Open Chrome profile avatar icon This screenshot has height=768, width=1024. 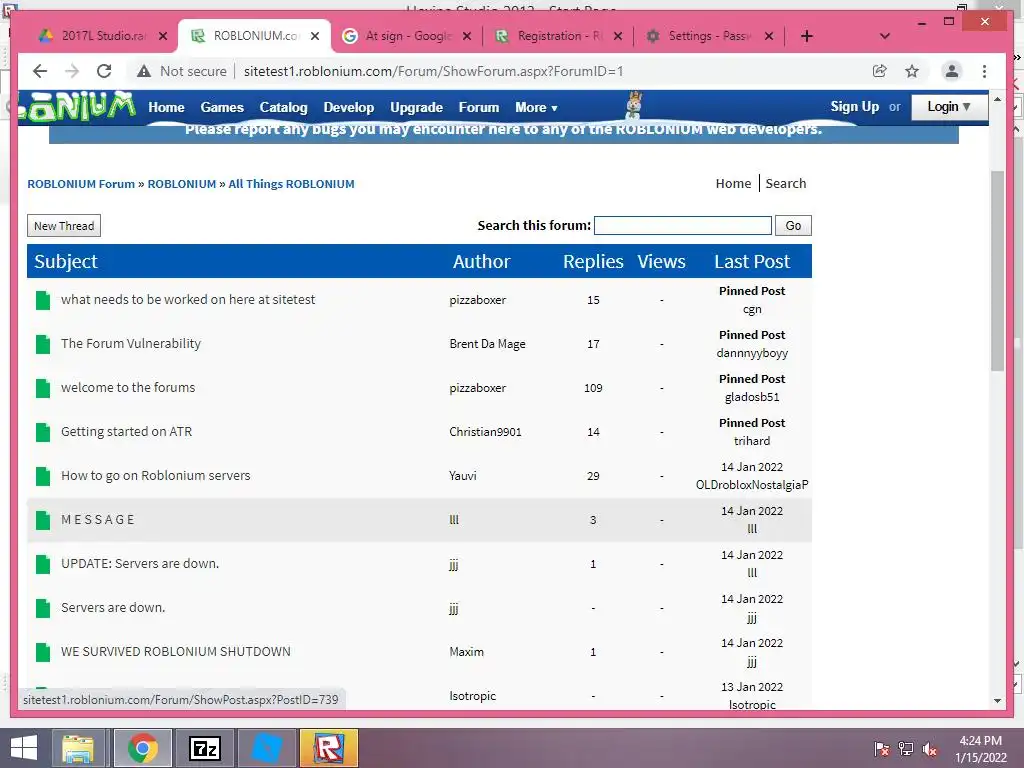click(952, 71)
